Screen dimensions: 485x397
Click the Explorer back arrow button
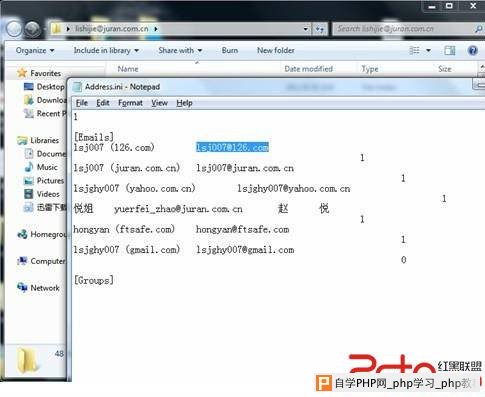[x=14, y=29]
